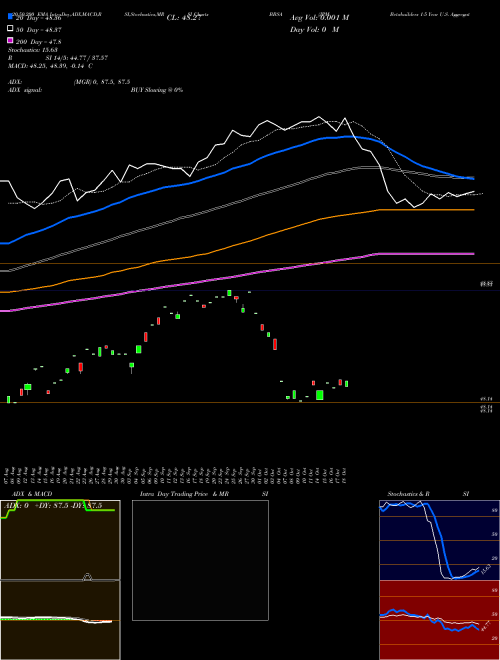Select the '200 Day = 47.8' legend text

tap(39, 42)
